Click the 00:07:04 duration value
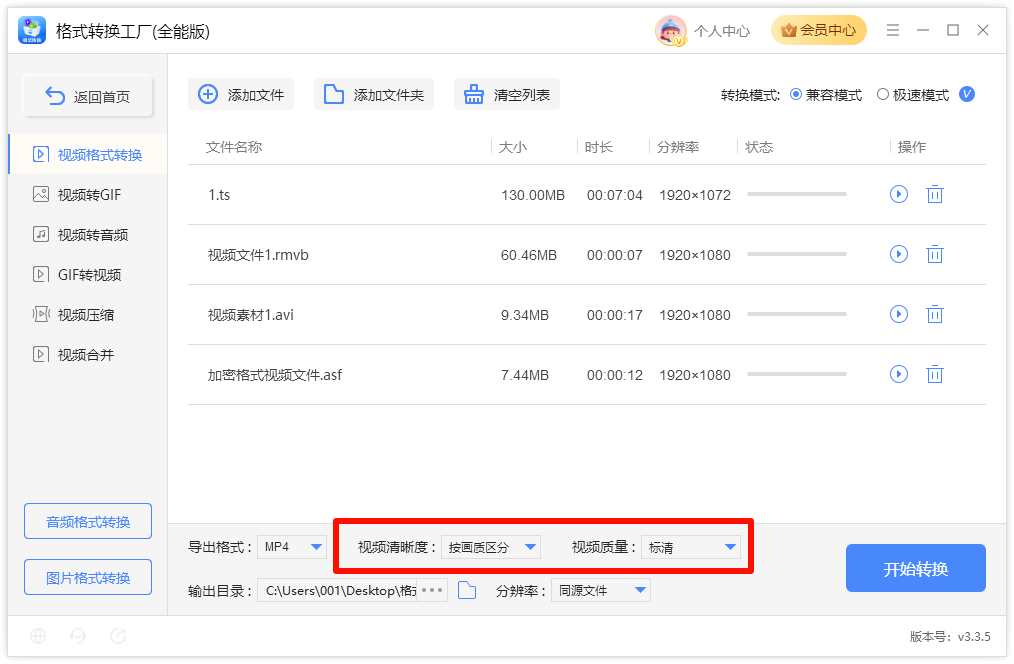 615,195
